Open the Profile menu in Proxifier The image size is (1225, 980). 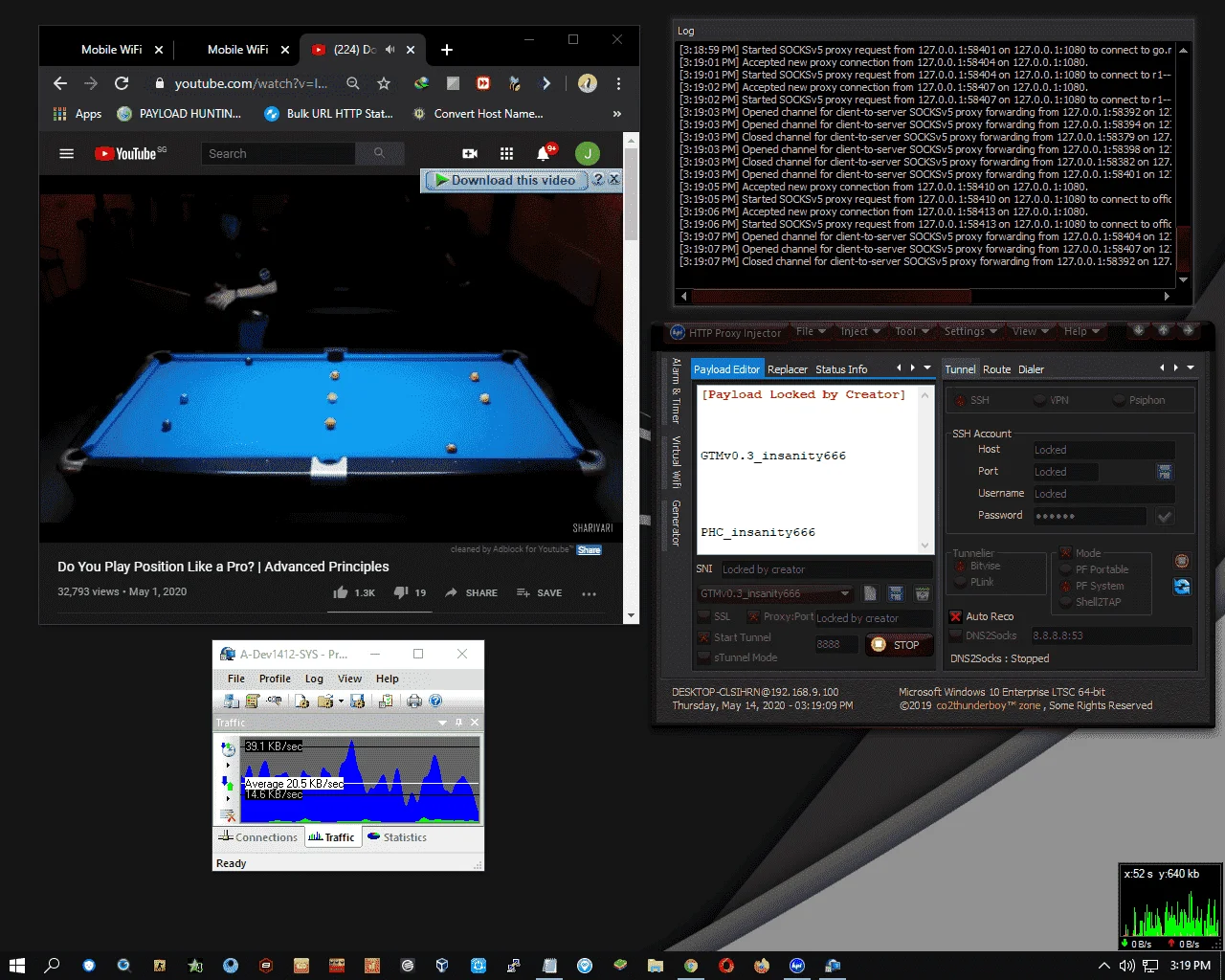tap(275, 679)
